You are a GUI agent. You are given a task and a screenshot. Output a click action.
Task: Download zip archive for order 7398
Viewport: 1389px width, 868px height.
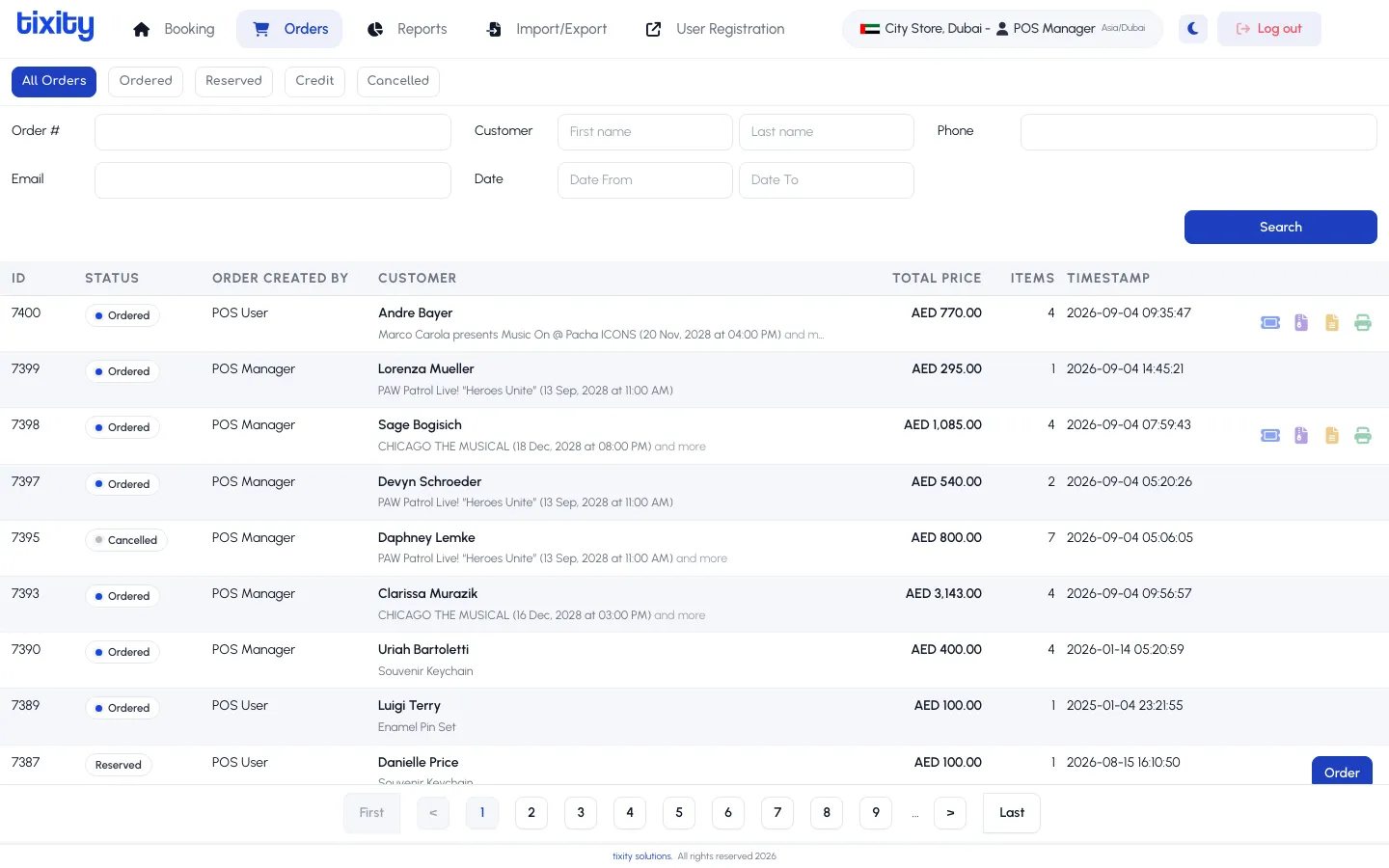point(1301,436)
